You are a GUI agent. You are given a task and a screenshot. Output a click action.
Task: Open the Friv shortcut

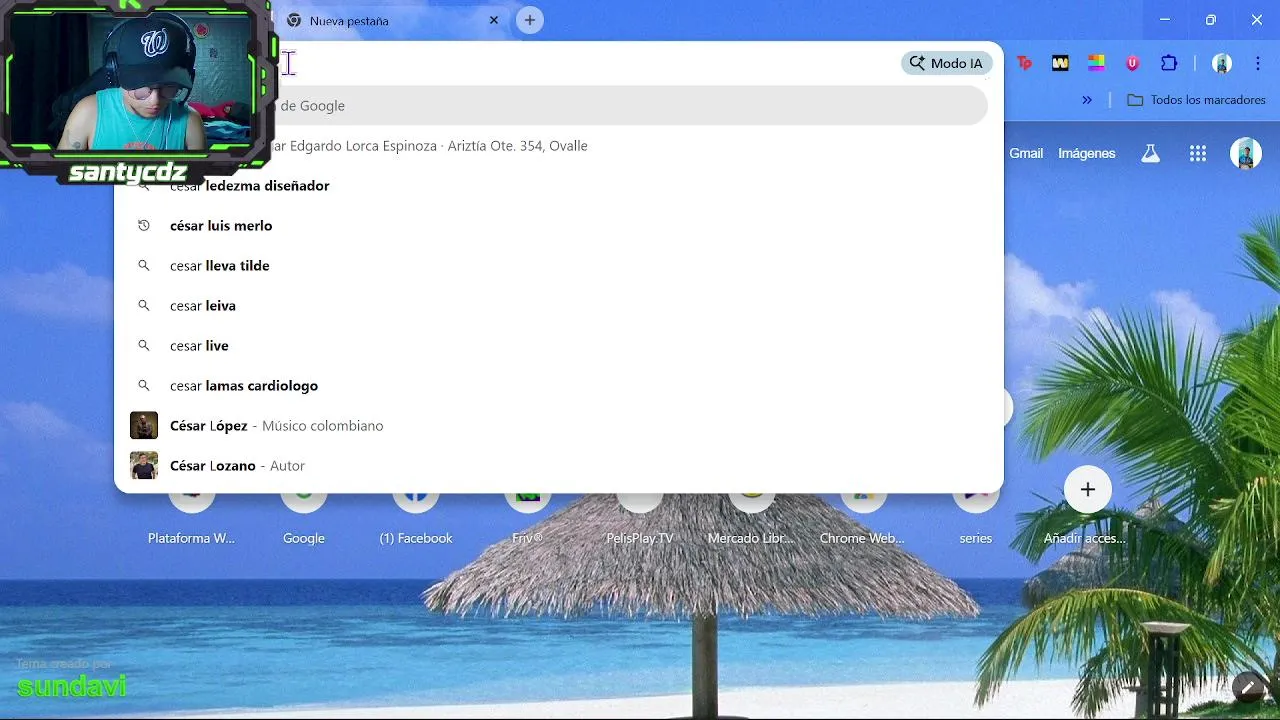coord(528,515)
